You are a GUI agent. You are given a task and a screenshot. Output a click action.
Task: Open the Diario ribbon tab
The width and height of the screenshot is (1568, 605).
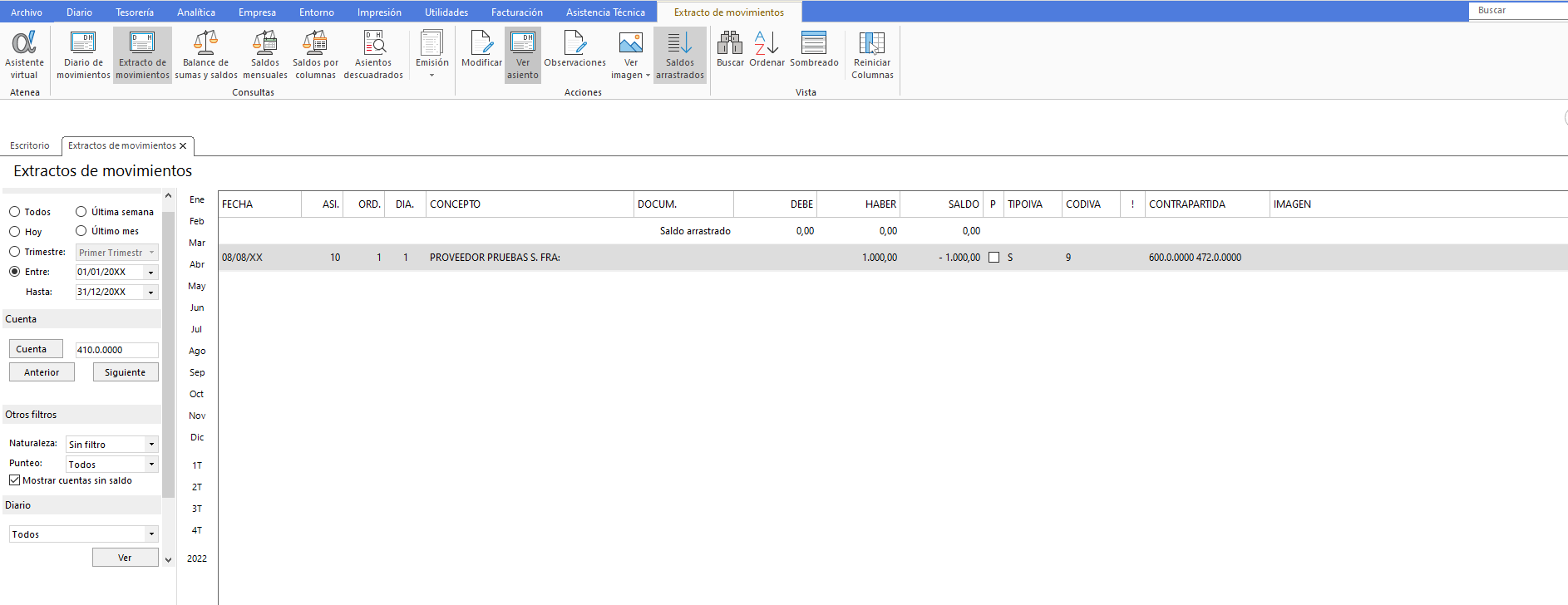pyautogui.click(x=80, y=12)
